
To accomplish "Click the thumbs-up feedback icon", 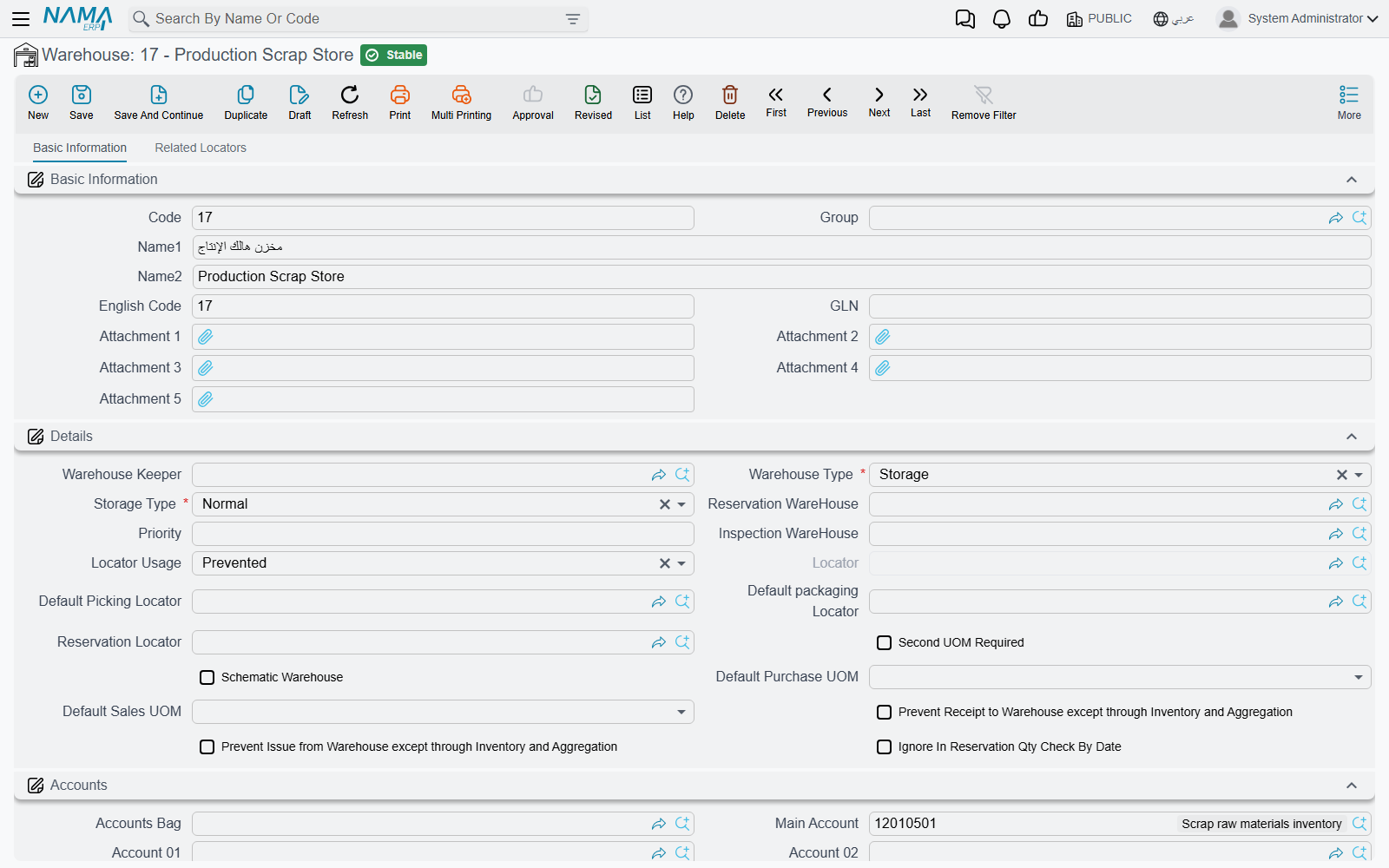I will [1038, 19].
